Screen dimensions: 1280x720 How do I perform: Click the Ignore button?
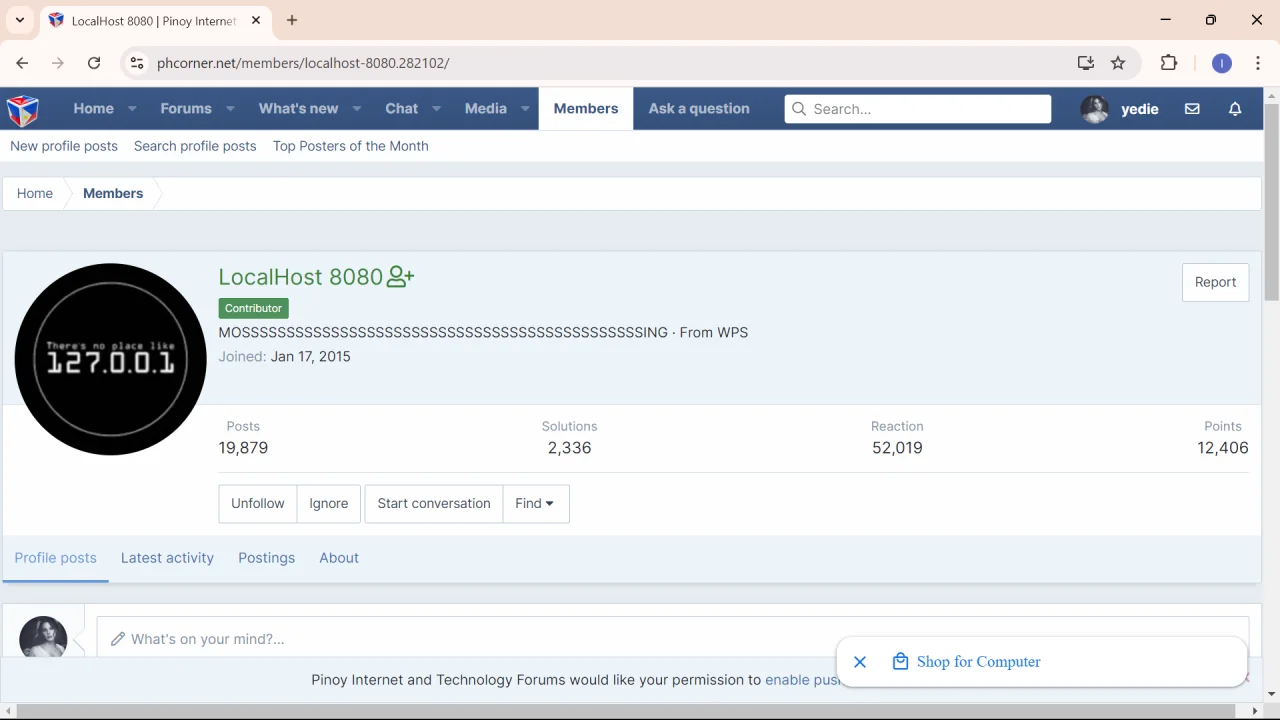tap(329, 504)
